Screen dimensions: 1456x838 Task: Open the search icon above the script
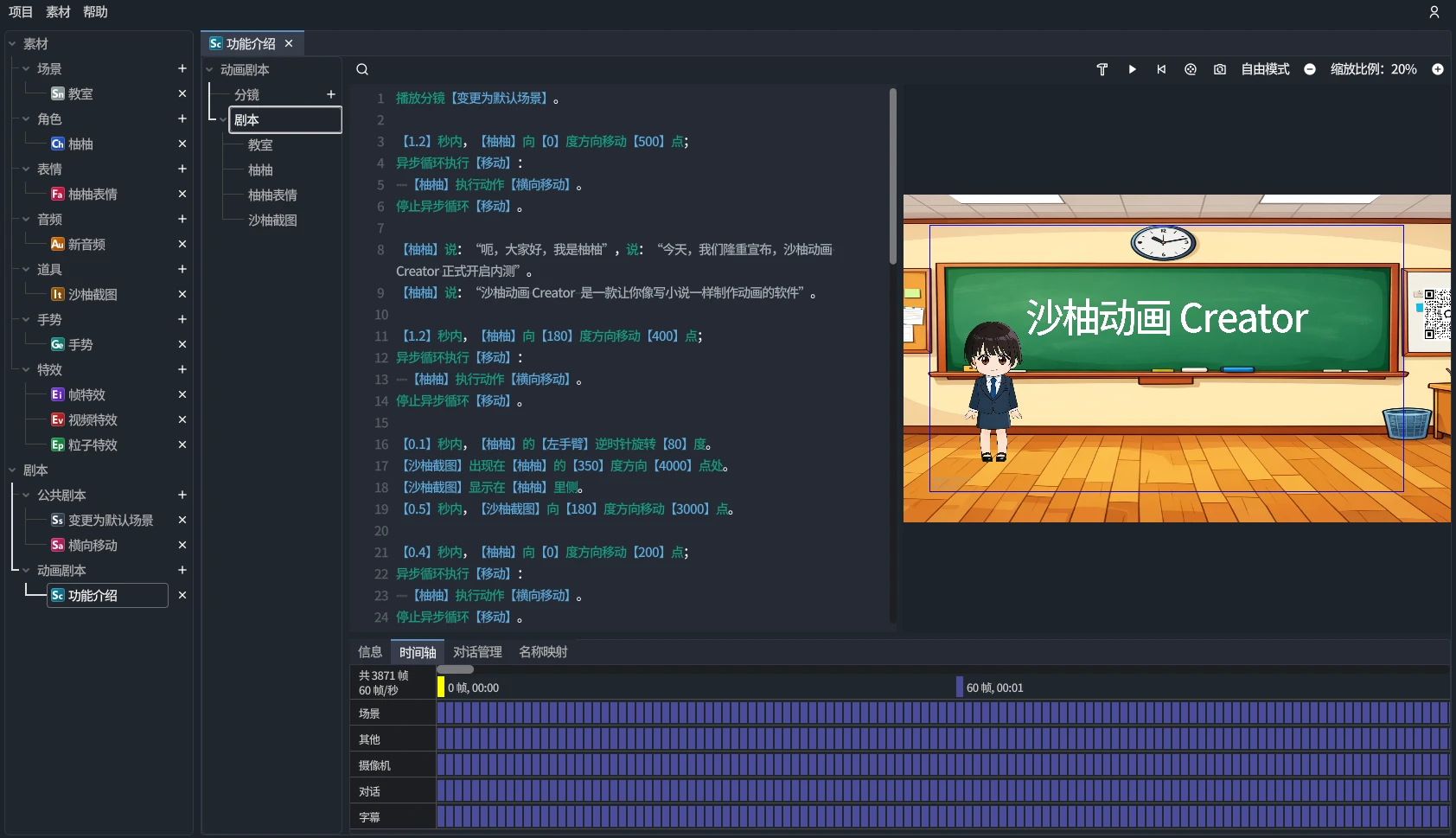coord(362,69)
